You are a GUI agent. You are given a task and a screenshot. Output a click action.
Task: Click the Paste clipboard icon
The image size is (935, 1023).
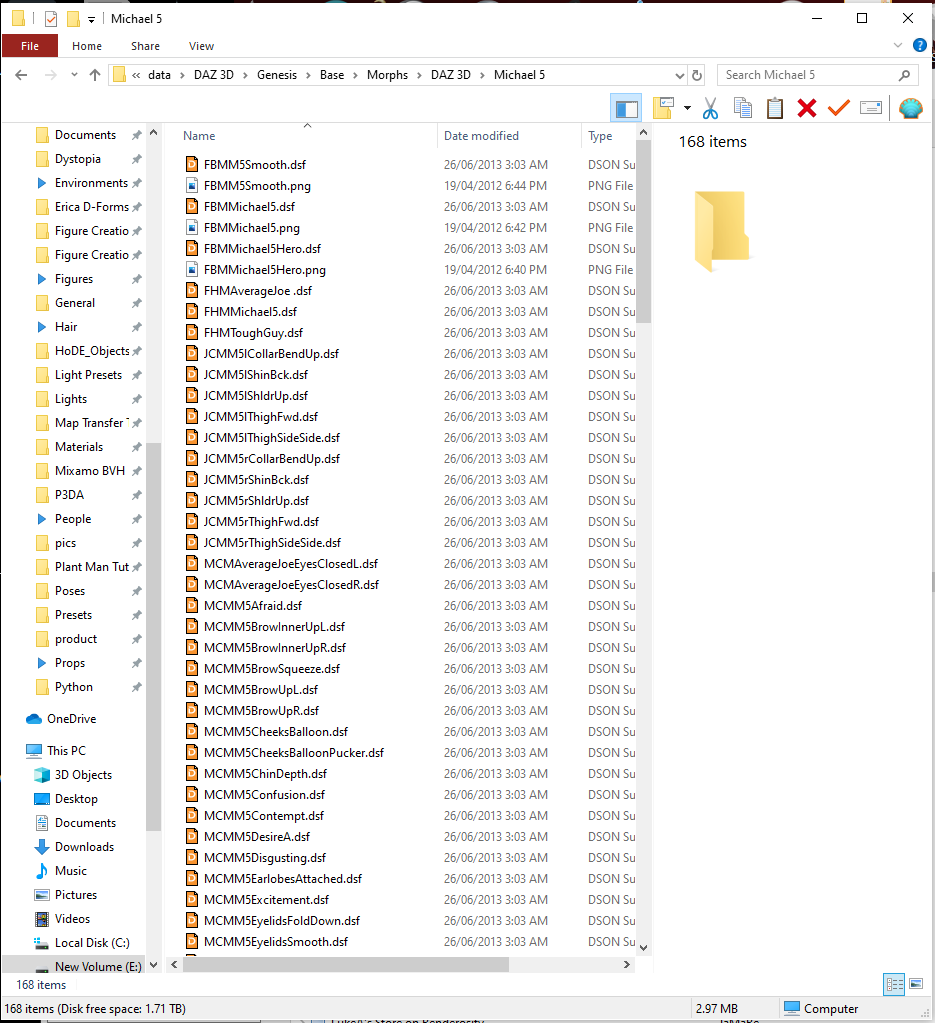(774, 108)
